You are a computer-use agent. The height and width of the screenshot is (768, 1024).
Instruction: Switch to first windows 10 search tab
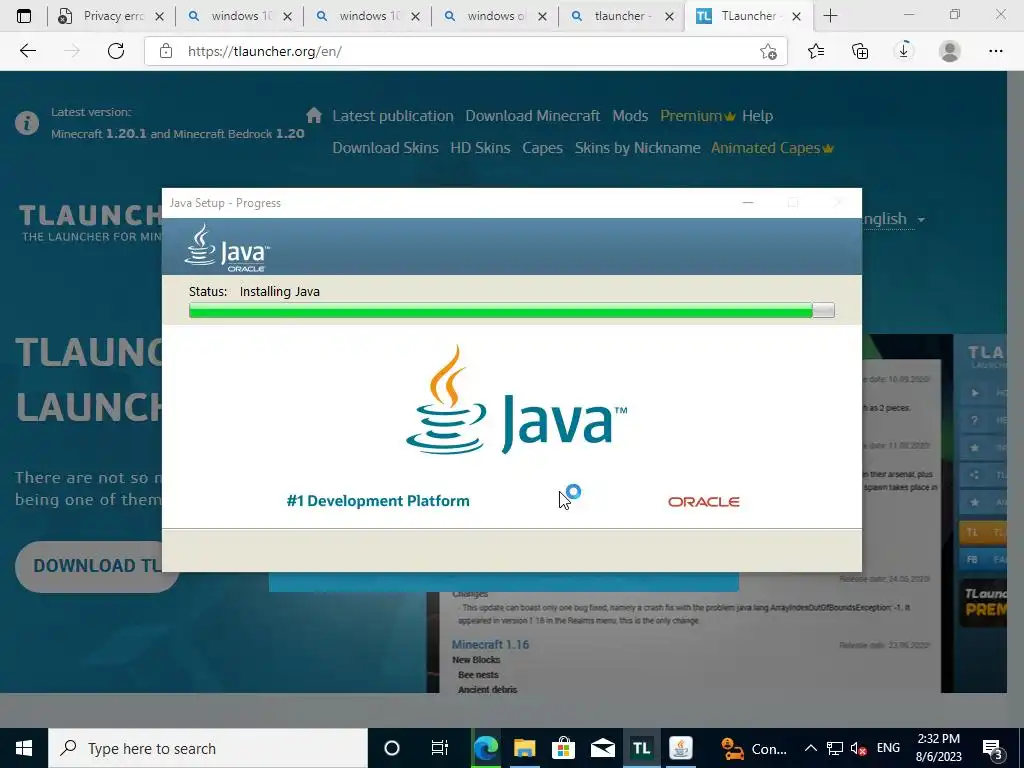tap(239, 16)
